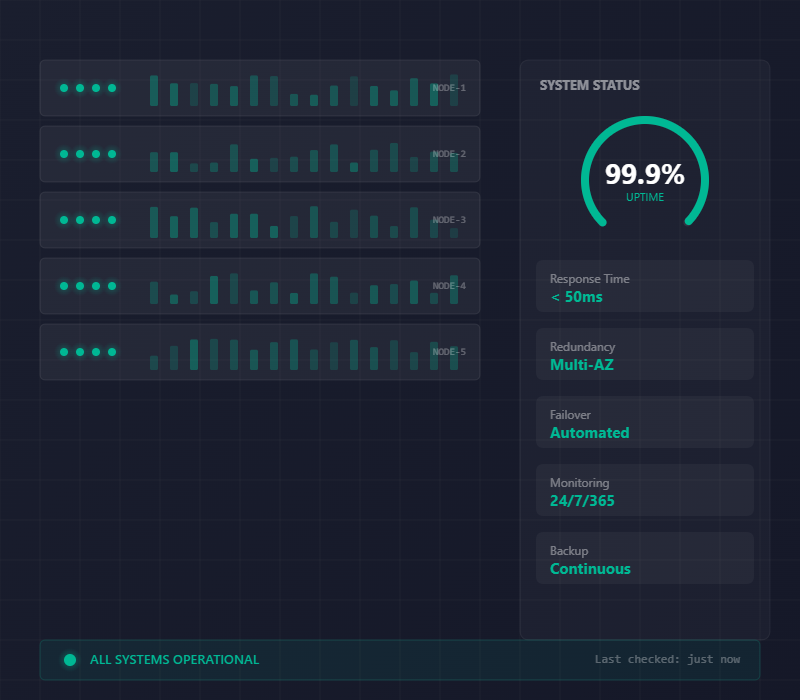Click the green dot beside All Systems Operational

70,660
